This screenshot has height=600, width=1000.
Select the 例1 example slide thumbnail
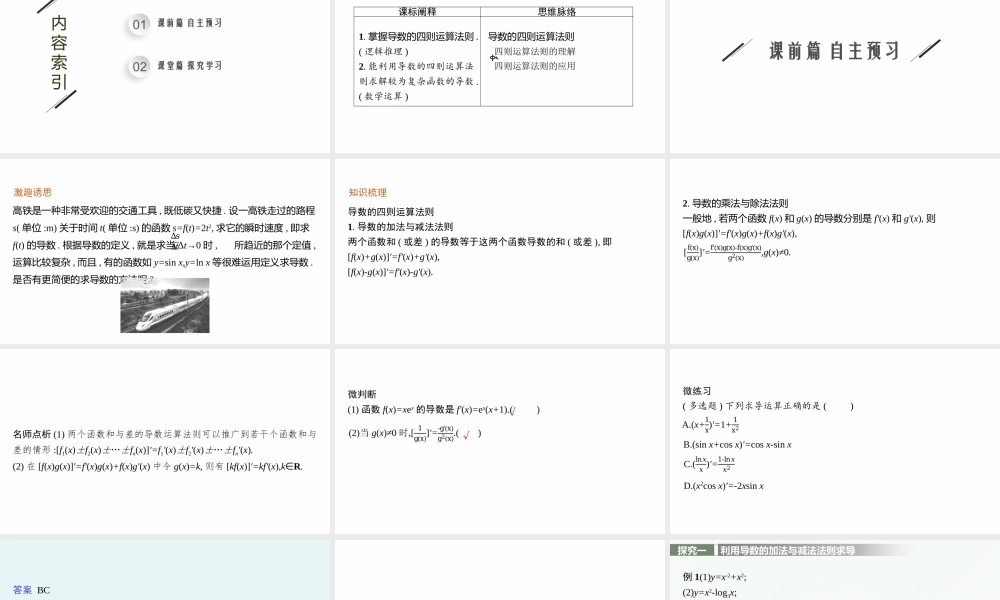coord(691,578)
